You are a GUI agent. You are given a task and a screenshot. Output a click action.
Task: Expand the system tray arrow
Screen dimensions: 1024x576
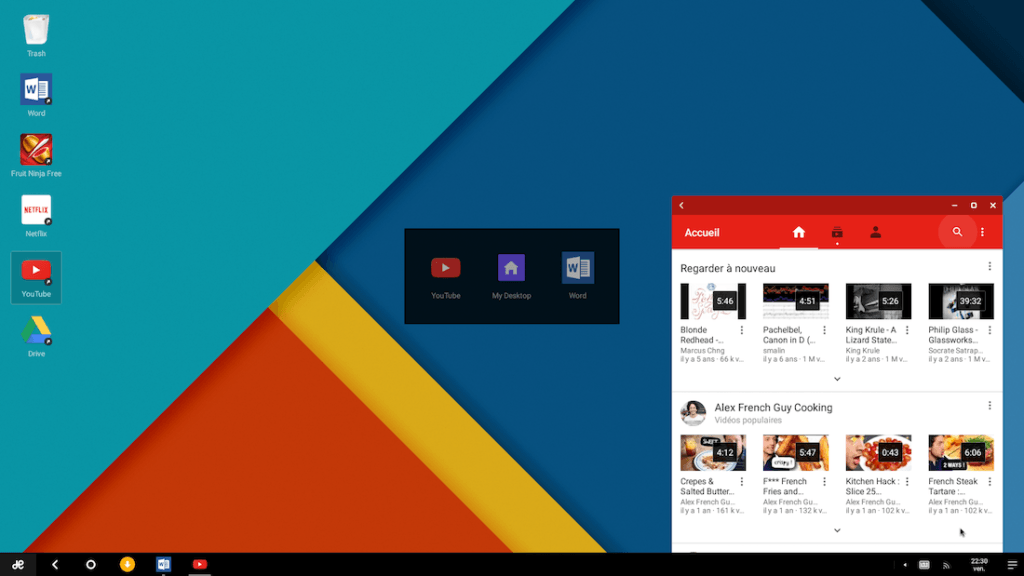pyautogui.click(x=904, y=565)
